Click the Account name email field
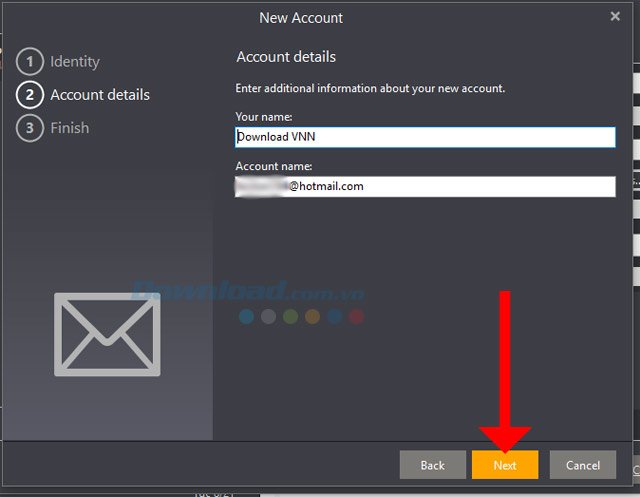 coord(425,186)
